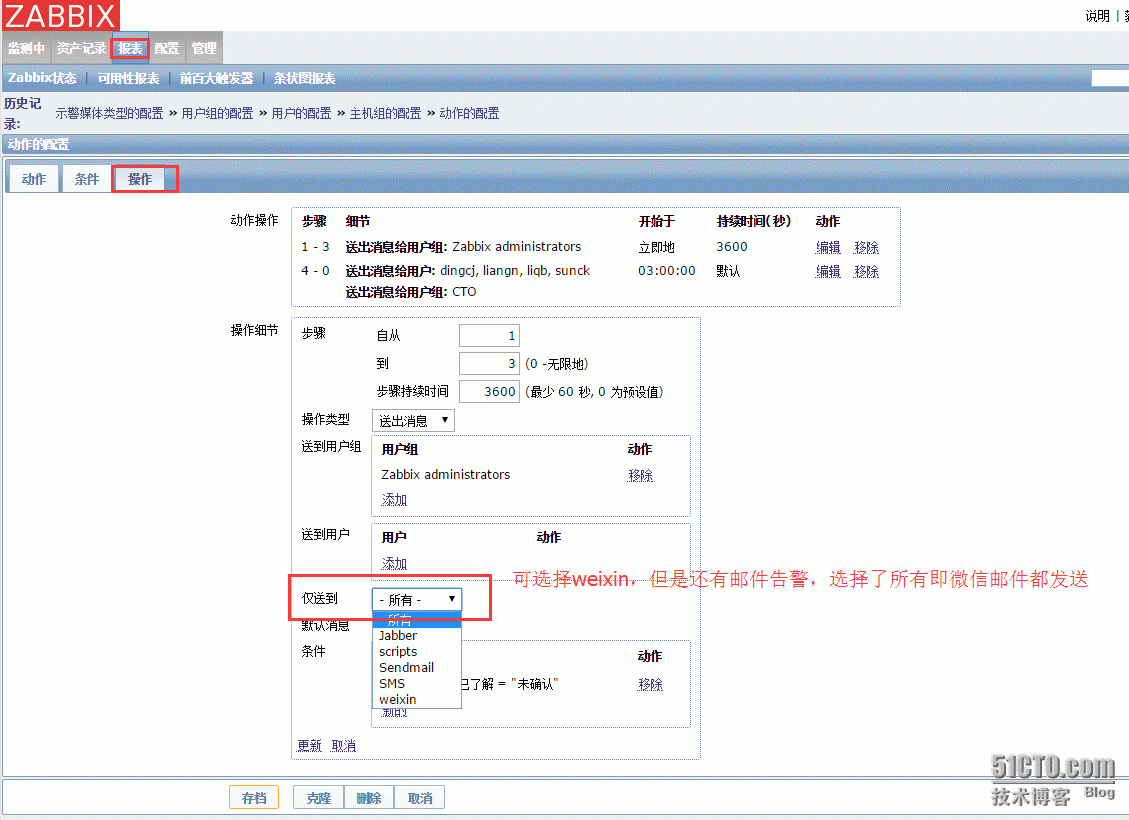Remove operation step 1 - 3
The width and height of the screenshot is (1129, 820).
click(866, 247)
